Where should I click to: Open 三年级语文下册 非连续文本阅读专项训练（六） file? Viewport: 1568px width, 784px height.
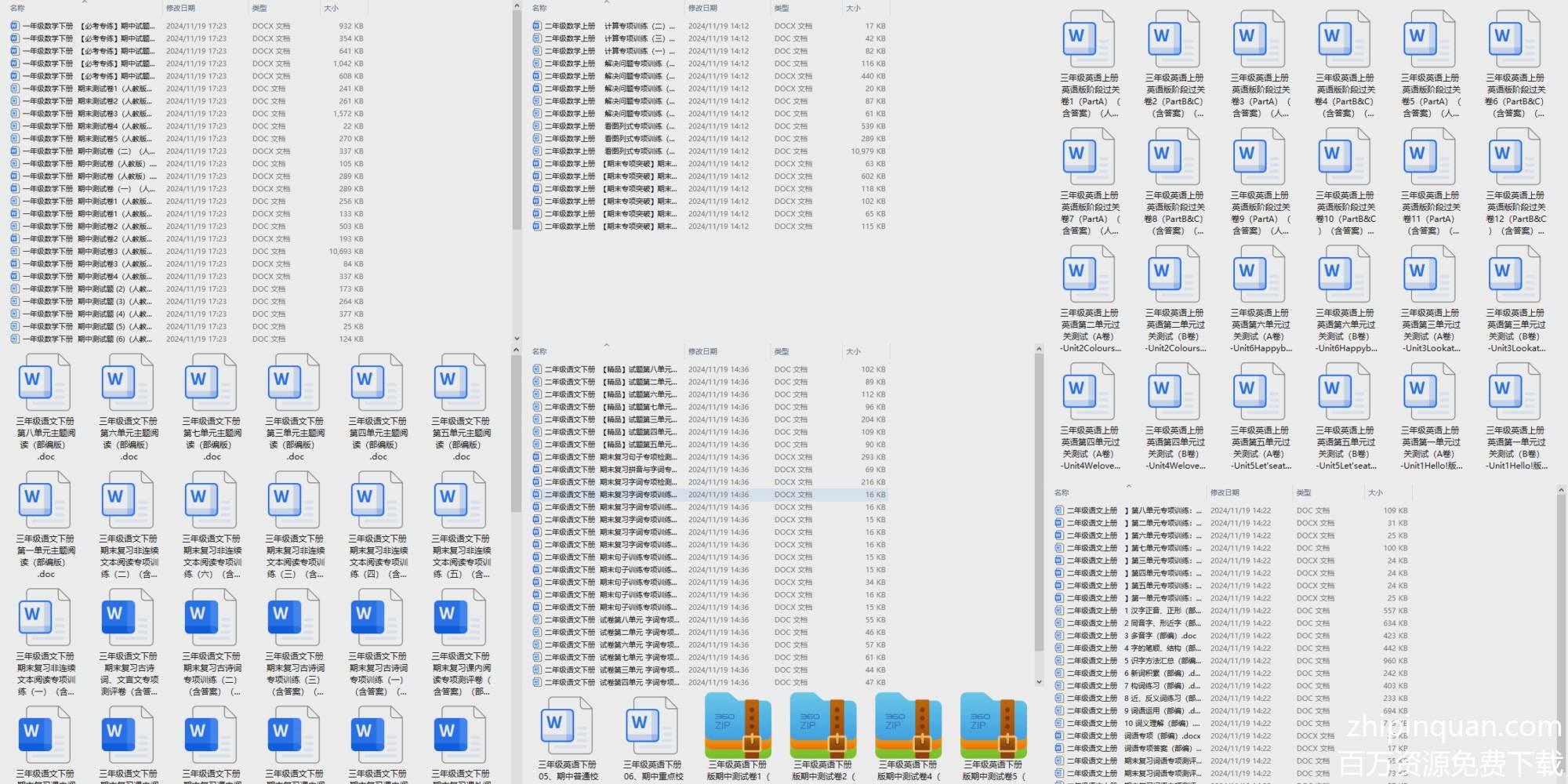click(x=211, y=502)
